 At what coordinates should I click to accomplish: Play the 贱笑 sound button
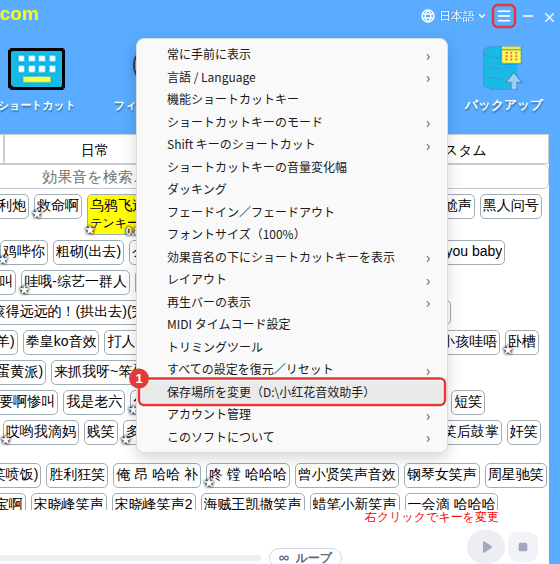pos(101,432)
